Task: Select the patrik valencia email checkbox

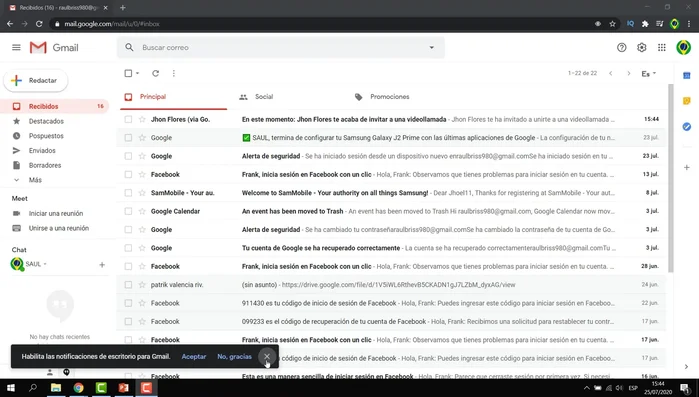Action: 128,284
